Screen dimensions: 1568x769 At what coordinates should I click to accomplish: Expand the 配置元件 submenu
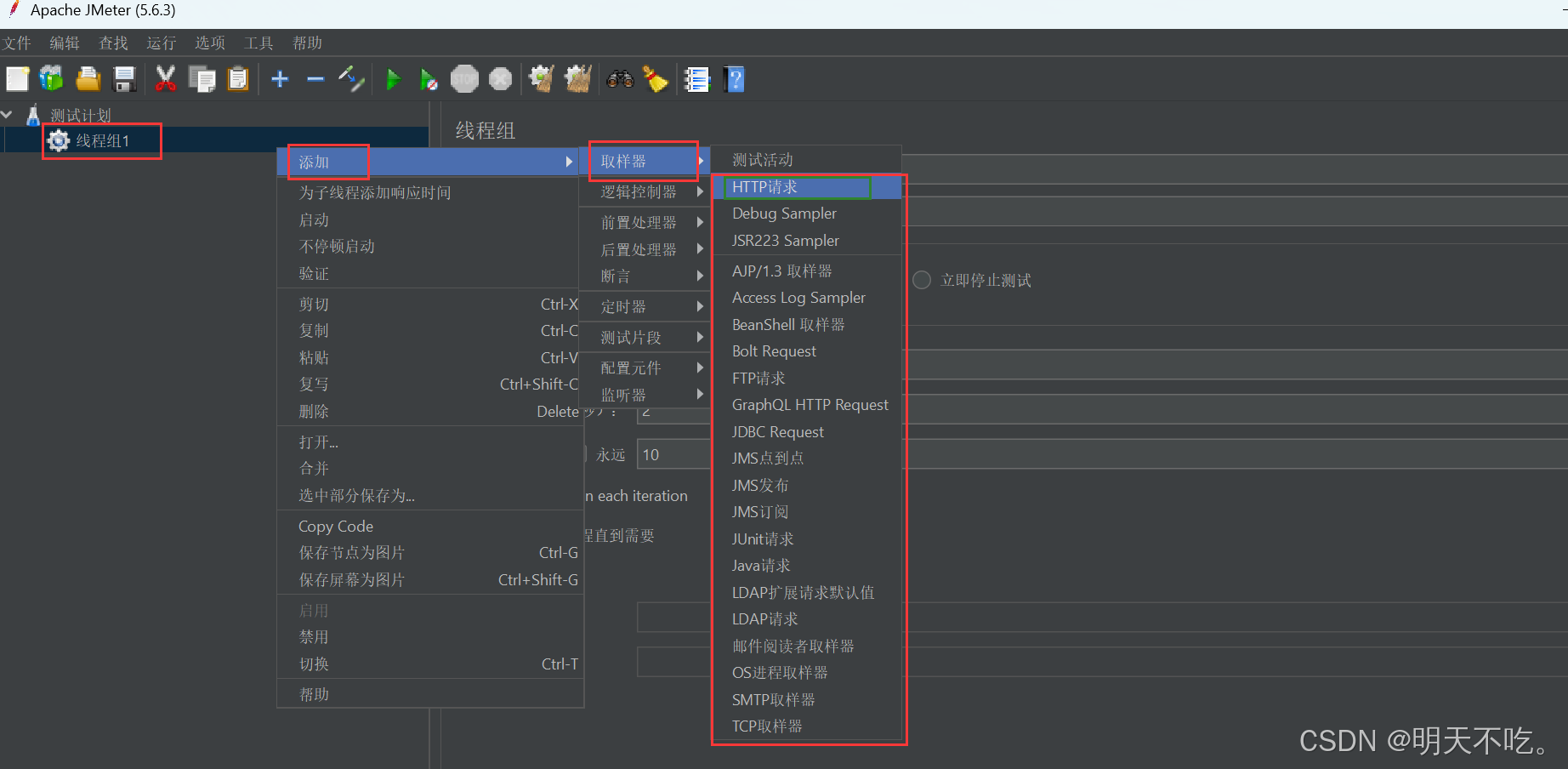pos(645,367)
